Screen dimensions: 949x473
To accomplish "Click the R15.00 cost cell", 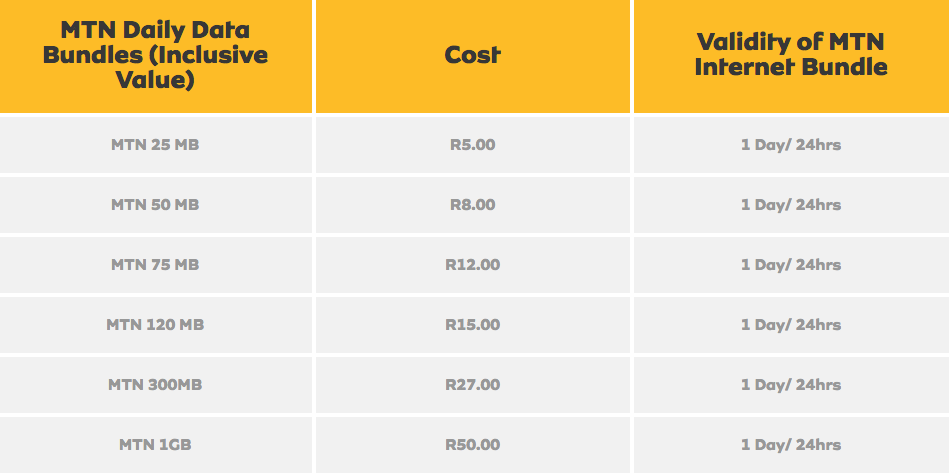I will (473, 324).
